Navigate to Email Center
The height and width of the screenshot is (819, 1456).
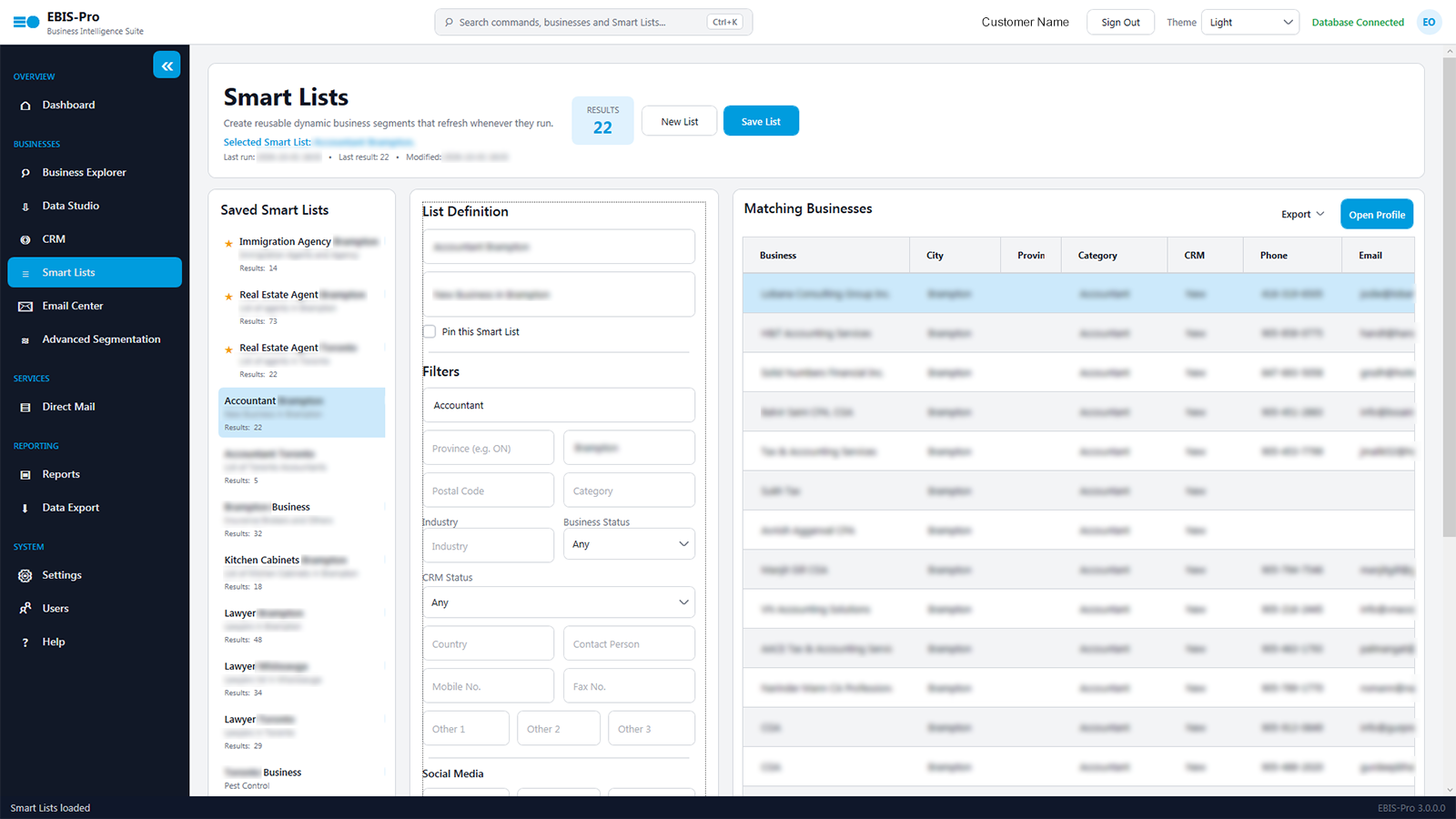coord(95,307)
